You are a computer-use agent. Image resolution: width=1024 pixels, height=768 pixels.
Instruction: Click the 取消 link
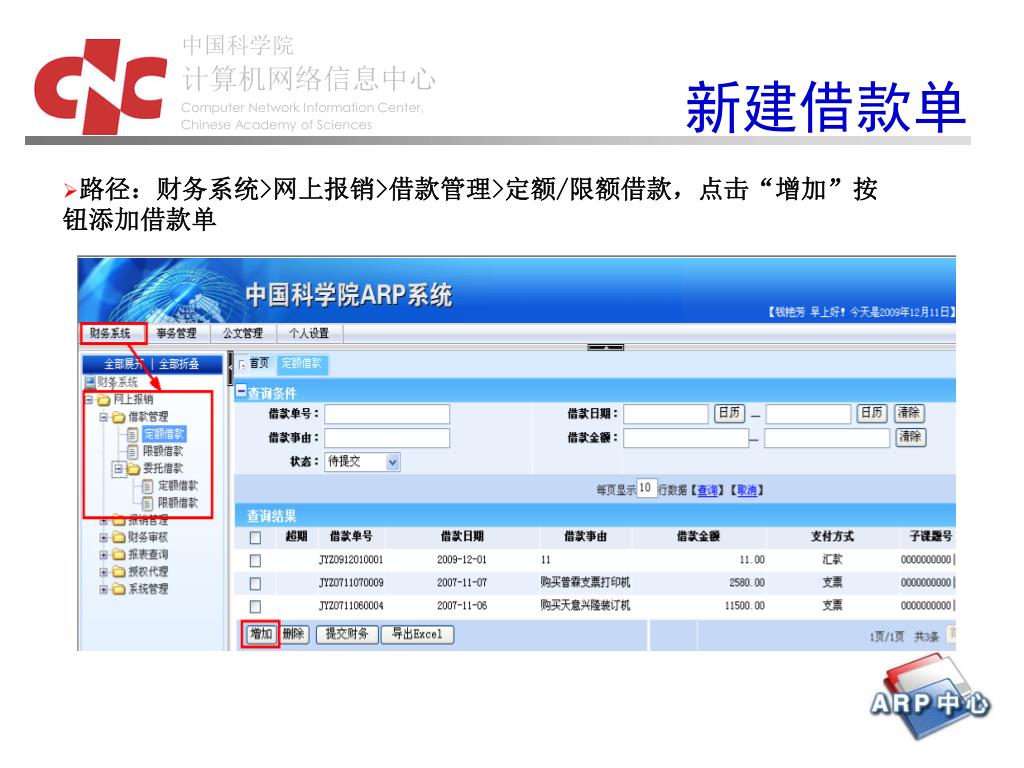coord(747,490)
